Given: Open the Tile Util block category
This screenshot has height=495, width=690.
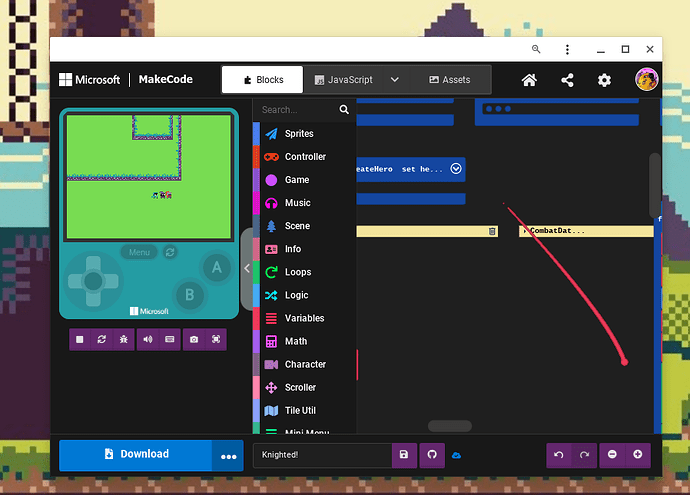Looking at the screenshot, I should 305,411.
